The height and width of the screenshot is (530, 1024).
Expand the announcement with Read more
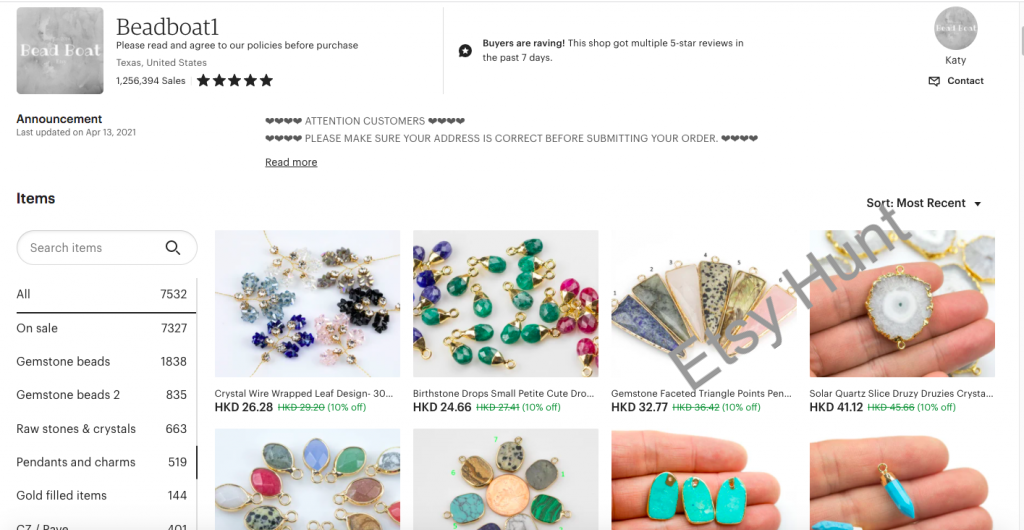pyautogui.click(x=291, y=162)
